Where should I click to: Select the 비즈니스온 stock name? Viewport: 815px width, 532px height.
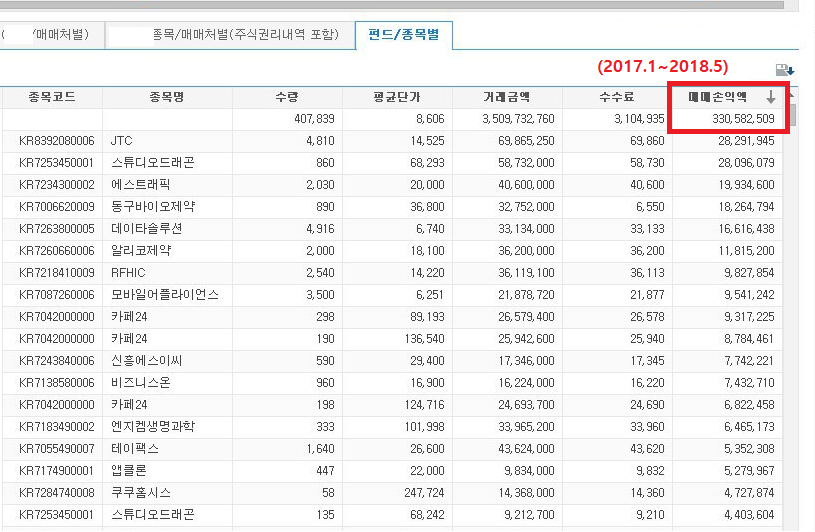click(x=140, y=382)
